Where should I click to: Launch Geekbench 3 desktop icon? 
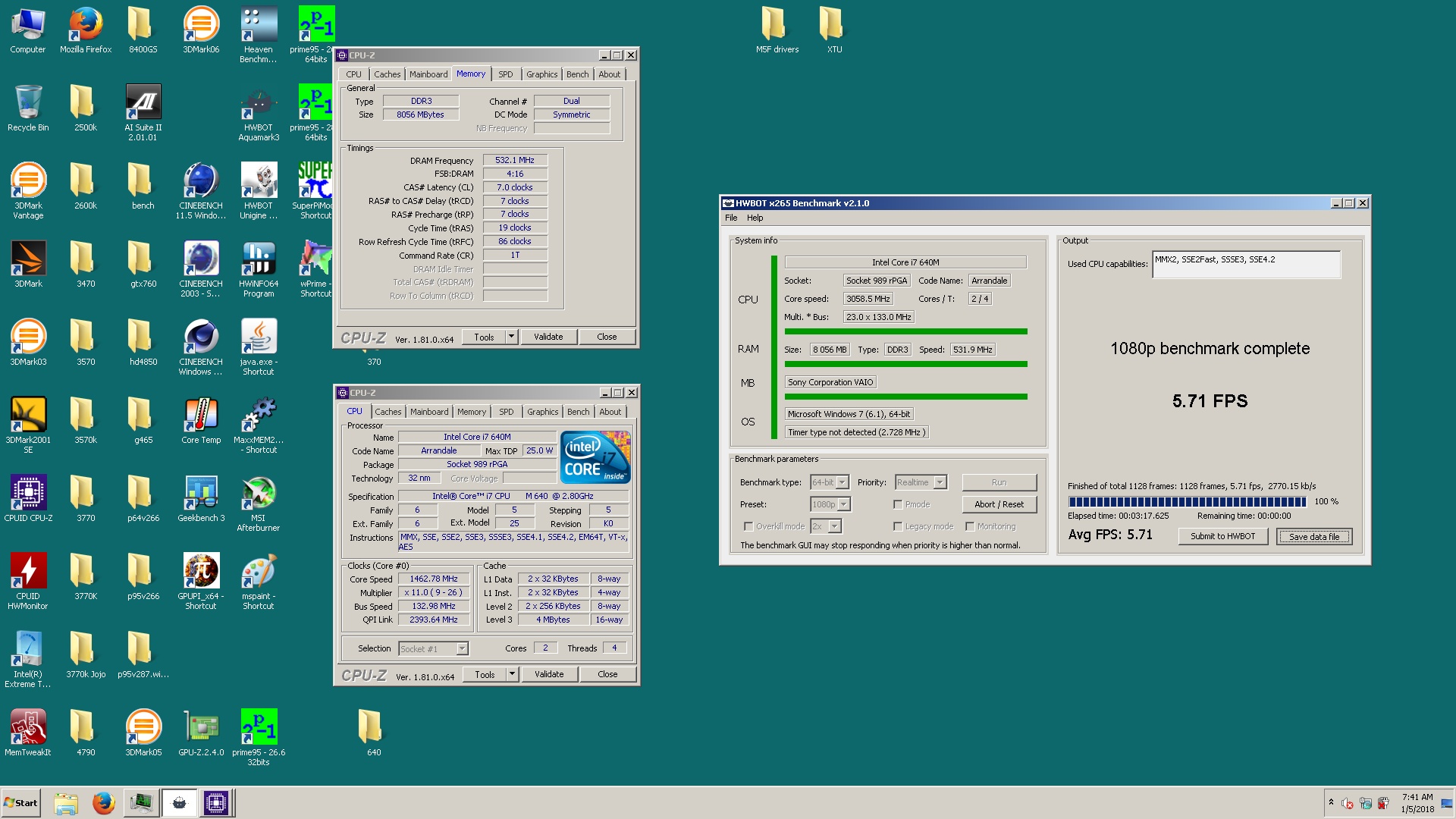(201, 499)
